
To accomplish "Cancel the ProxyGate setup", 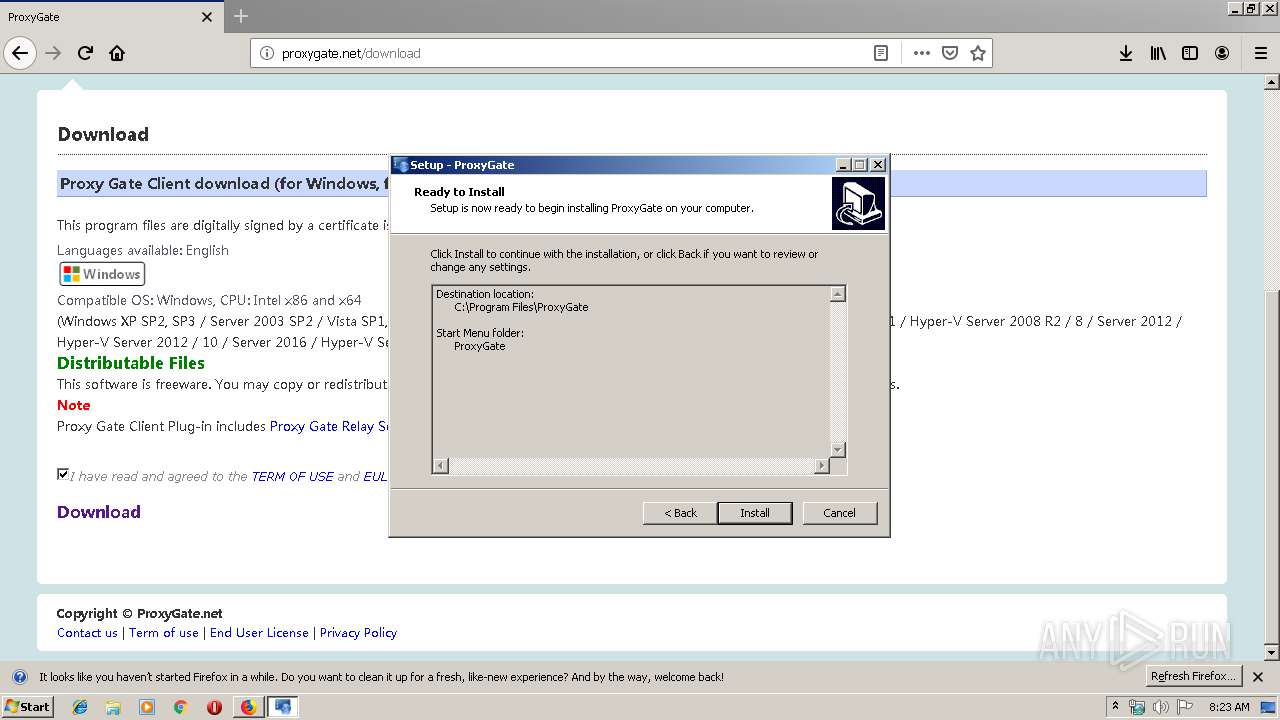I will tap(839, 513).
